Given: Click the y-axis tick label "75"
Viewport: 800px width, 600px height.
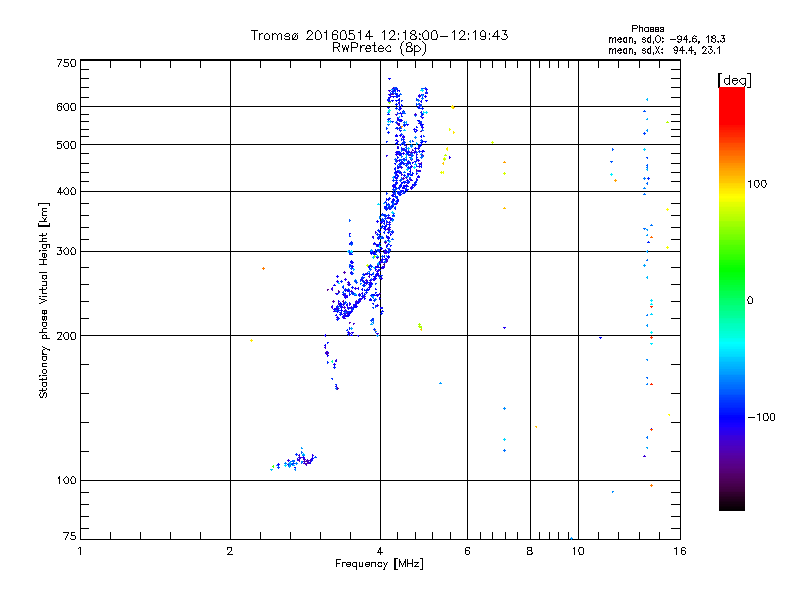Looking at the screenshot, I should (x=70, y=536).
